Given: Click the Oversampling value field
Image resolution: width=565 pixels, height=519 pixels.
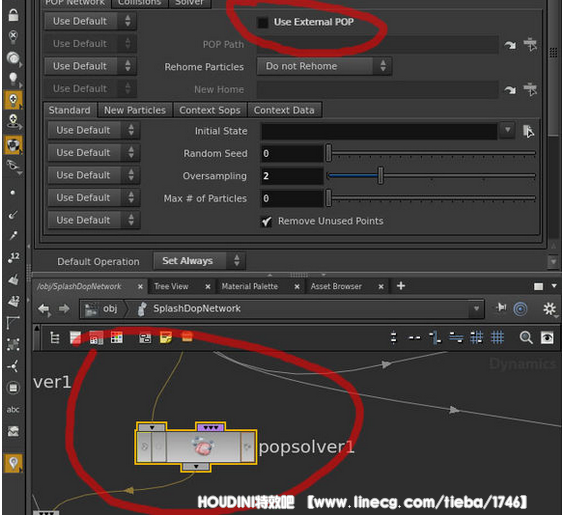Looking at the screenshot, I should (x=292, y=176).
